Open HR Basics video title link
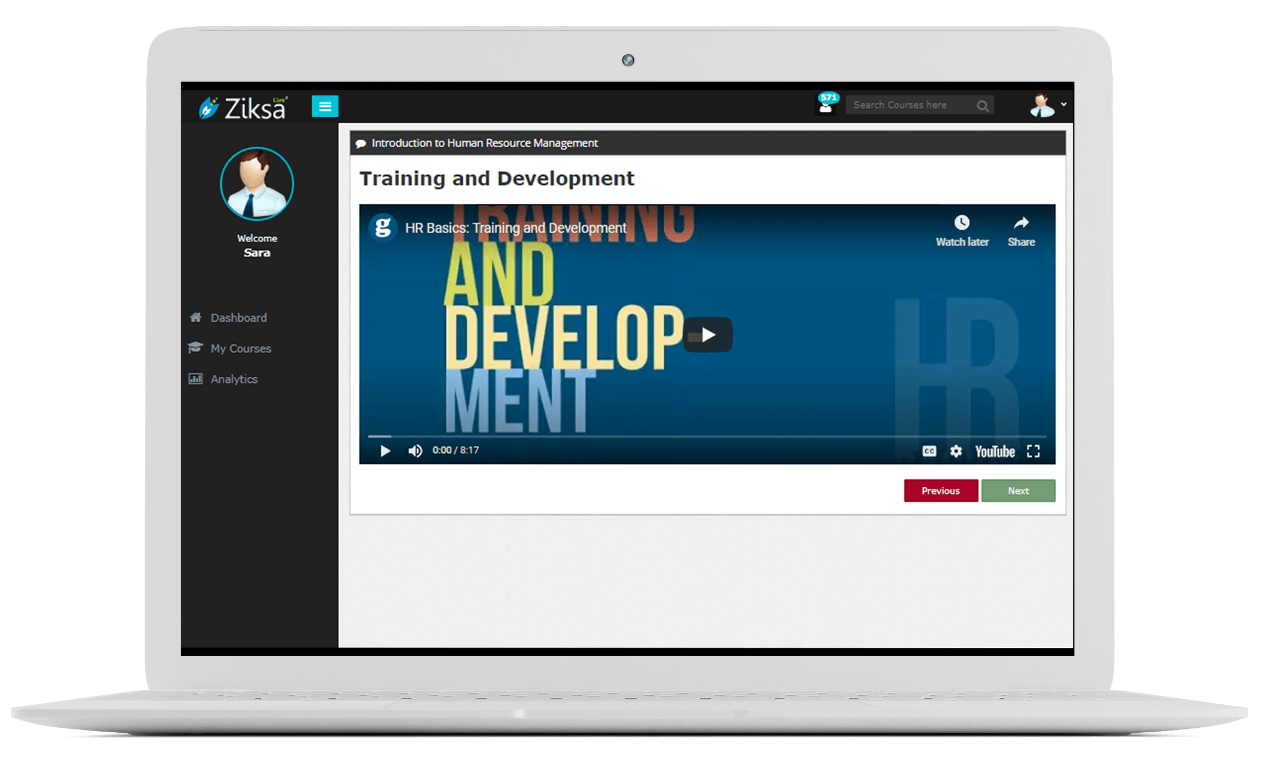 coord(516,228)
